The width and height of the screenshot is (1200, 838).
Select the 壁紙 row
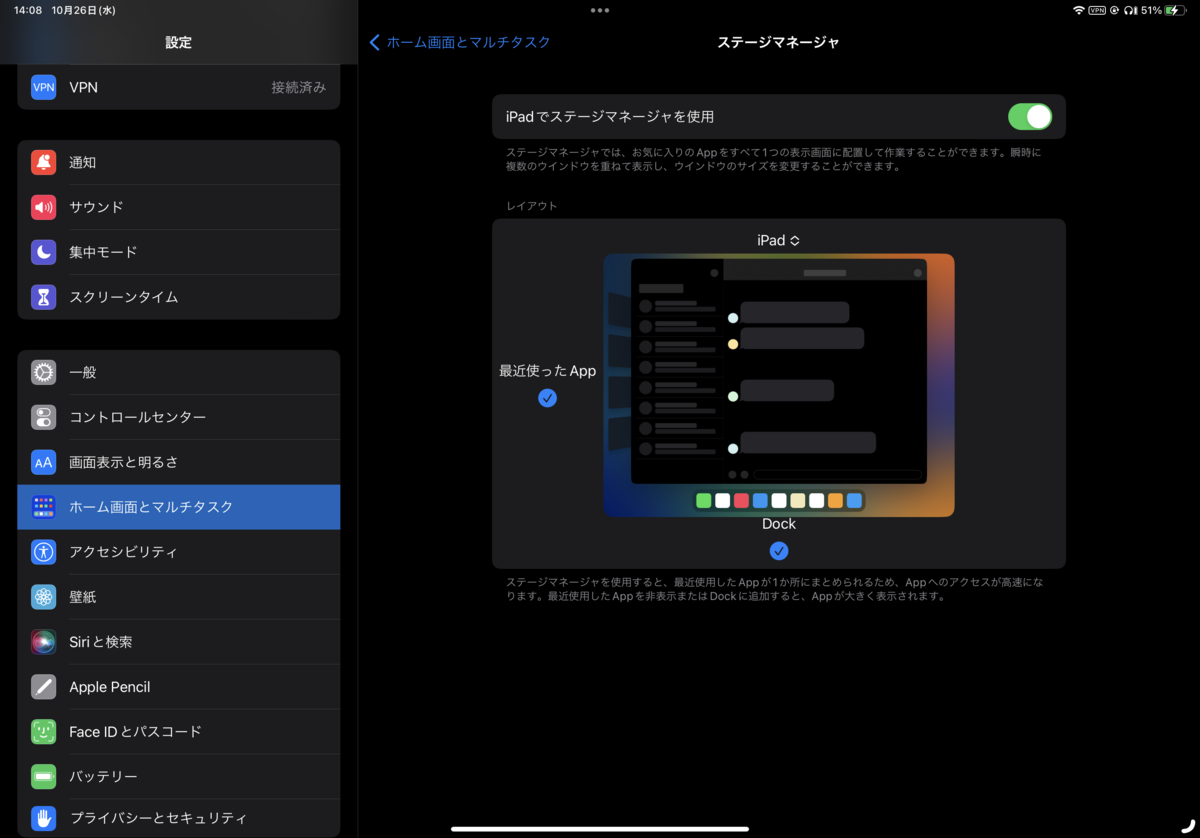tap(179, 597)
